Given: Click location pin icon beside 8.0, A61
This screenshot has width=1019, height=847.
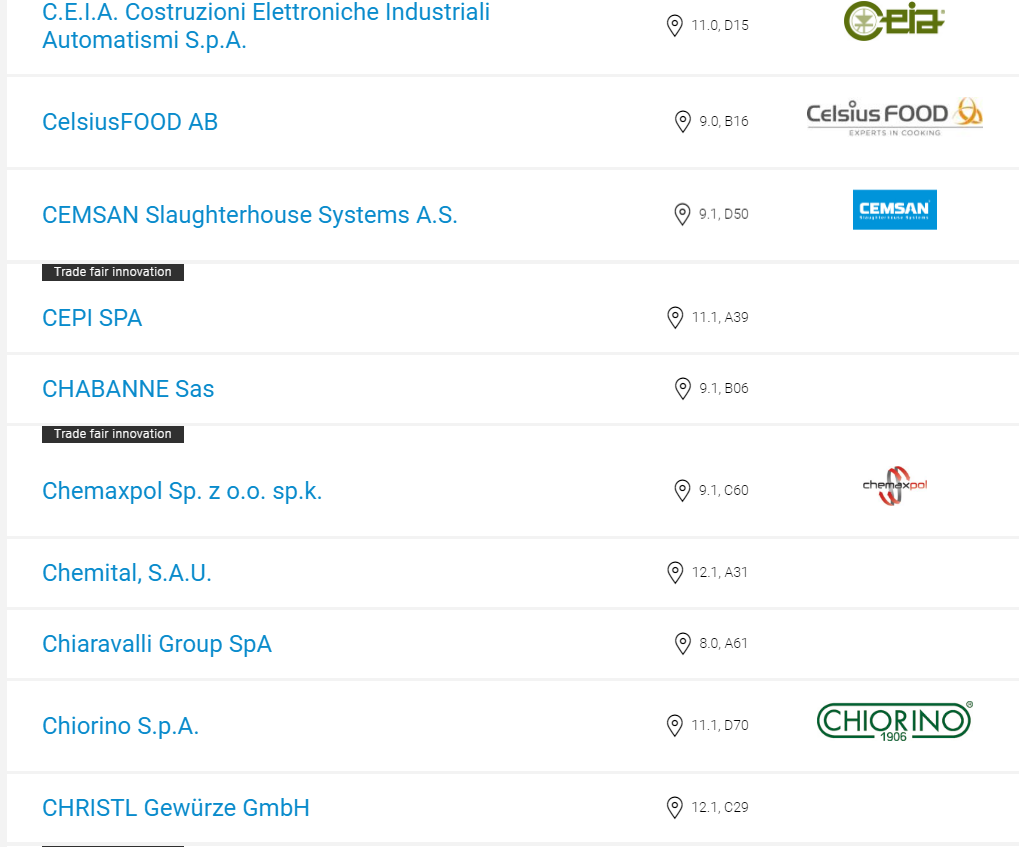Looking at the screenshot, I should pyautogui.click(x=682, y=644).
